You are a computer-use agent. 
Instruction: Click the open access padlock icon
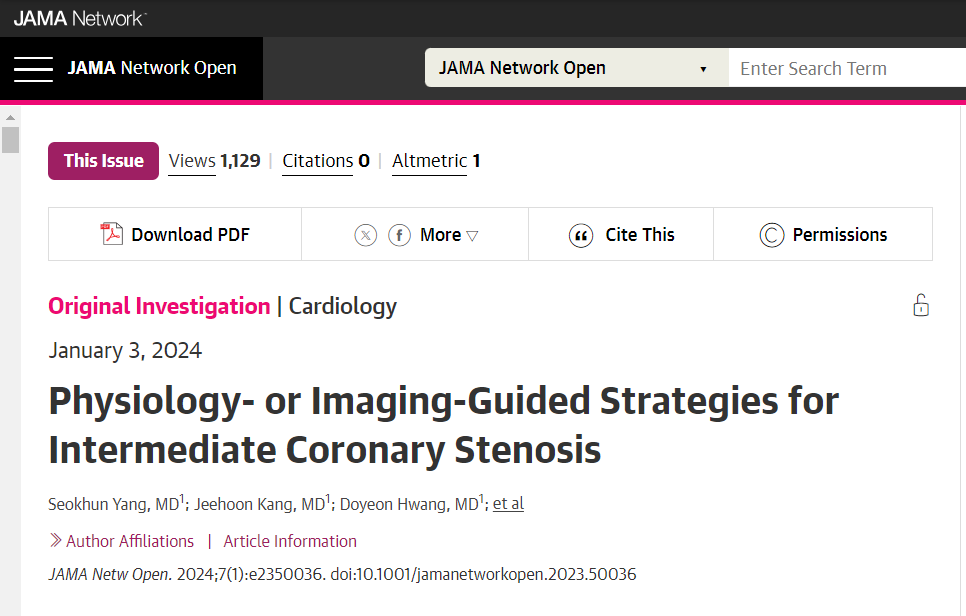tap(921, 305)
